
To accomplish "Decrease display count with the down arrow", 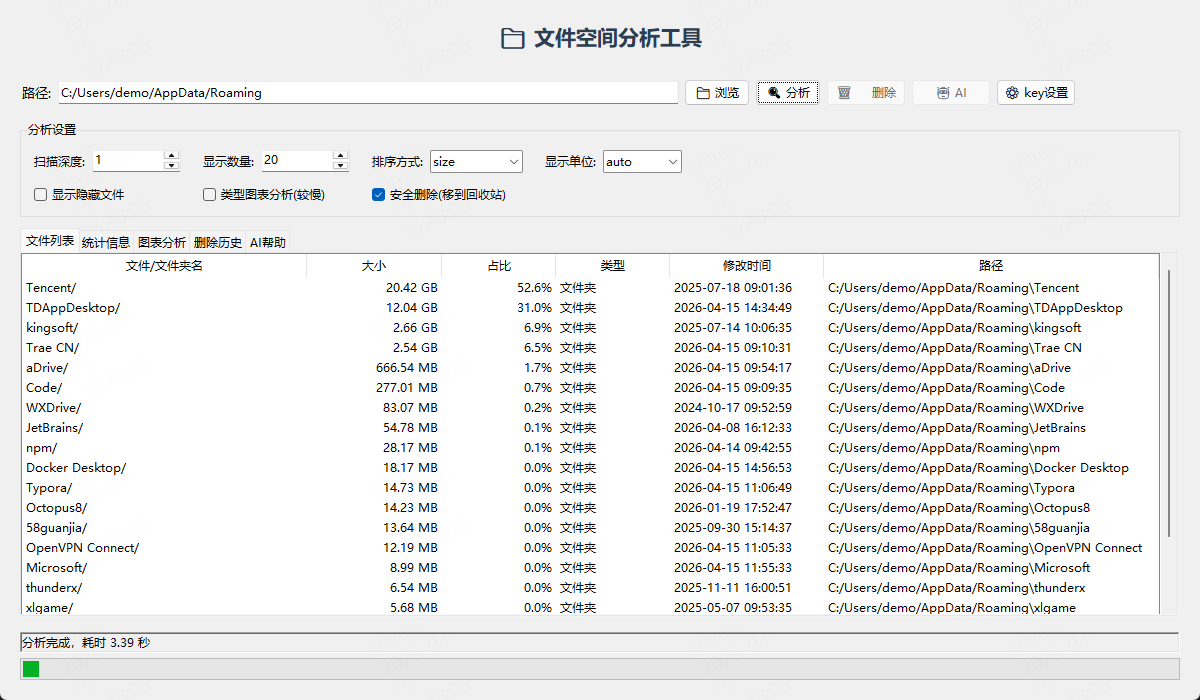I will [x=341, y=166].
